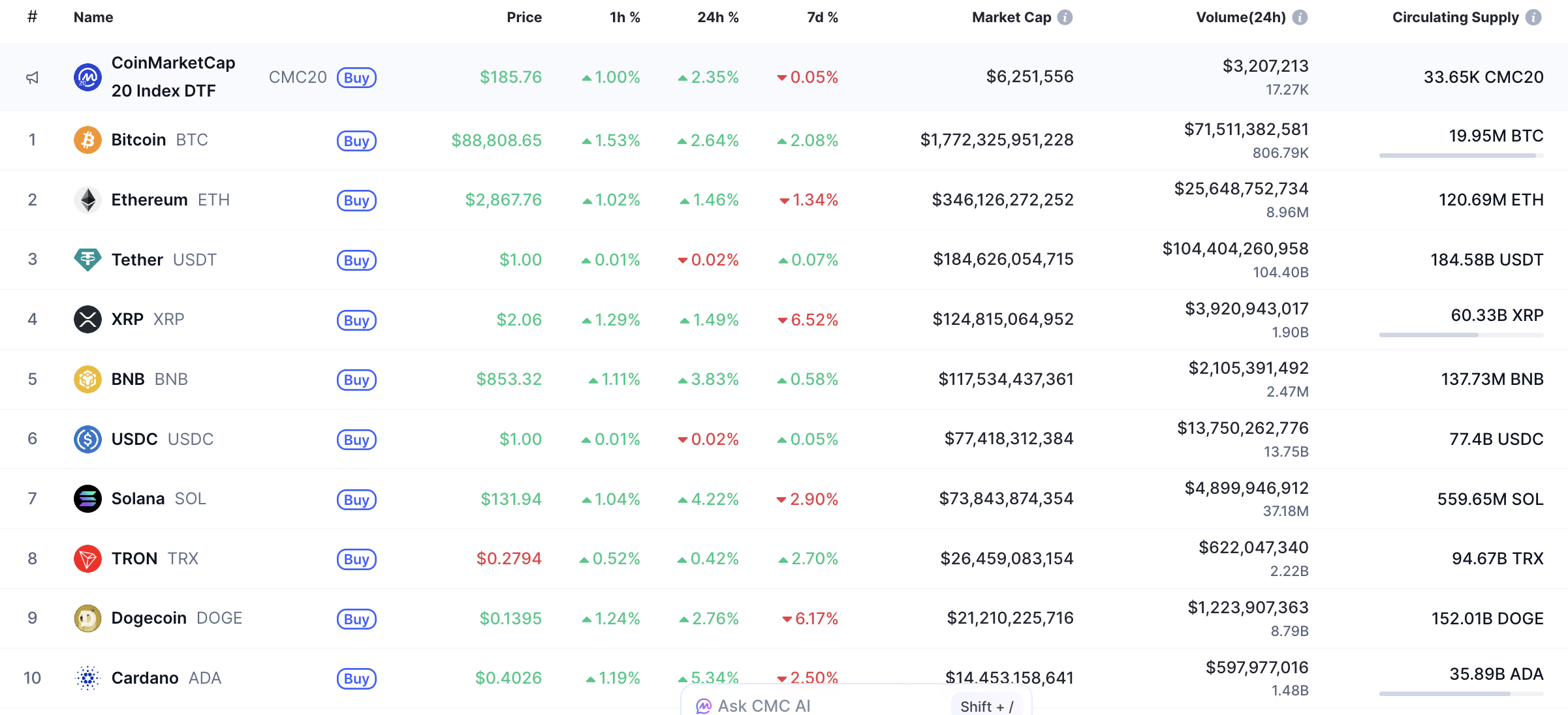The image size is (1568, 715).
Task: Click the Bitcoin logo icon
Action: point(87,140)
